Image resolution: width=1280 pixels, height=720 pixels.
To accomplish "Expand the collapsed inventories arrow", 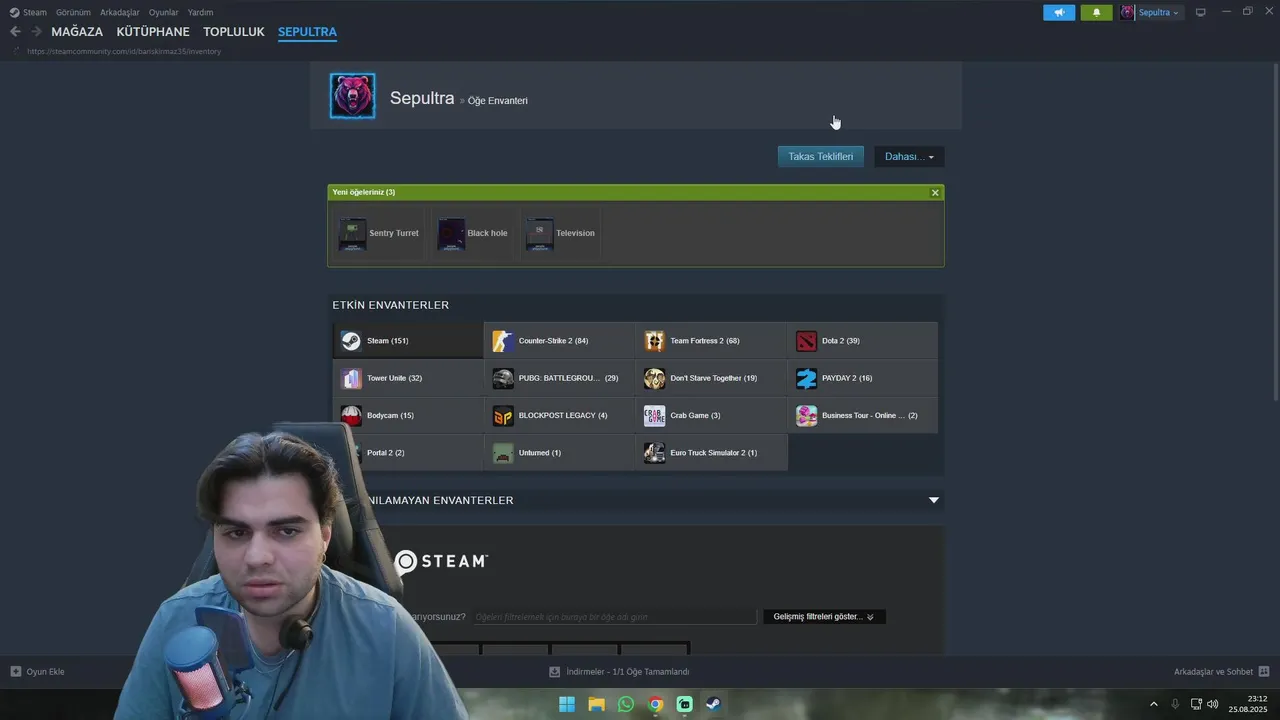I will click(934, 500).
